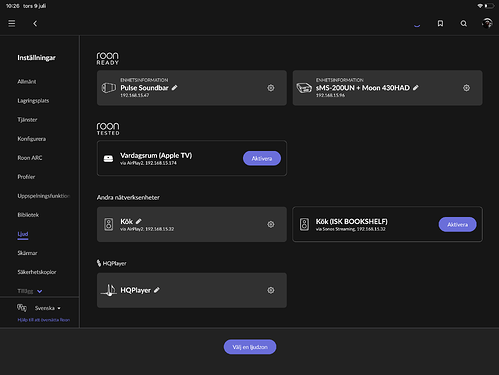This screenshot has height=375, width=499.
Task: Open the Uppspelningsfunktion settings tab
Action: pyautogui.click(x=44, y=196)
